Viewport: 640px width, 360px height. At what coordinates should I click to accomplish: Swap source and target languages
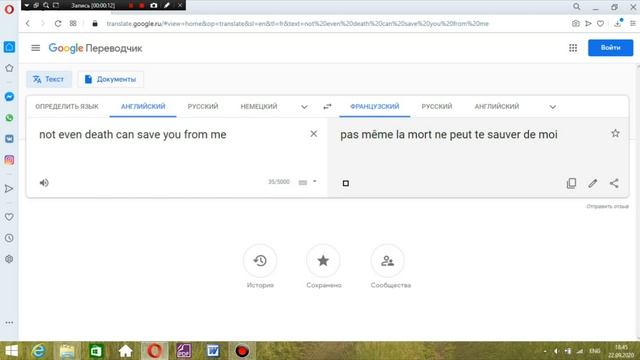pyautogui.click(x=327, y=107)
